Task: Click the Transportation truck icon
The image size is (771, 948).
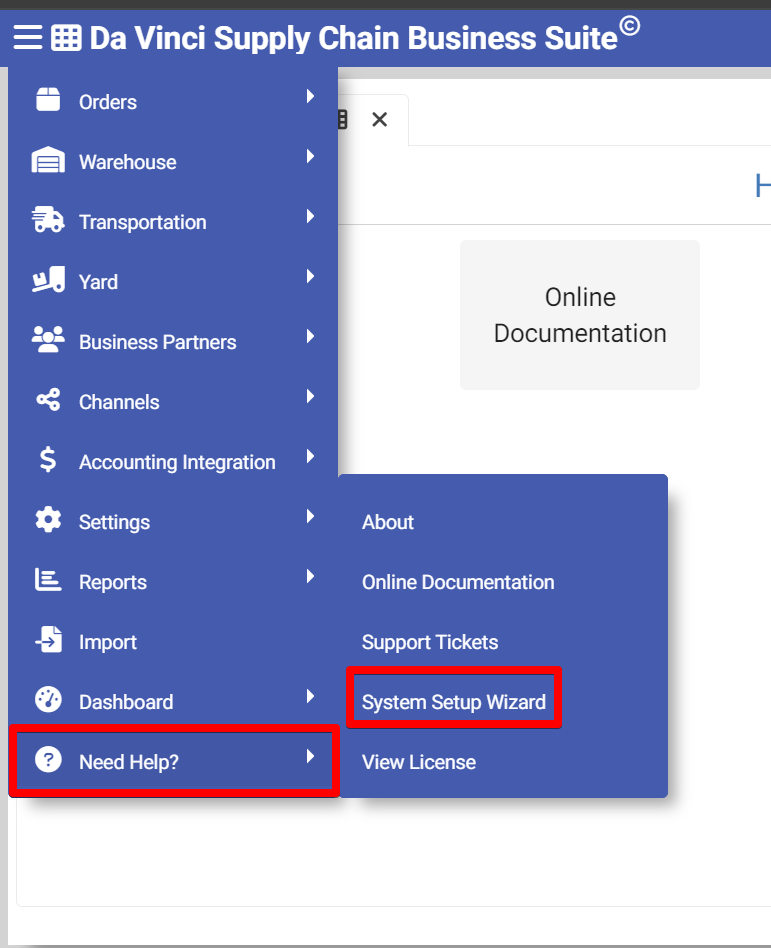Action: pos(48,219)
